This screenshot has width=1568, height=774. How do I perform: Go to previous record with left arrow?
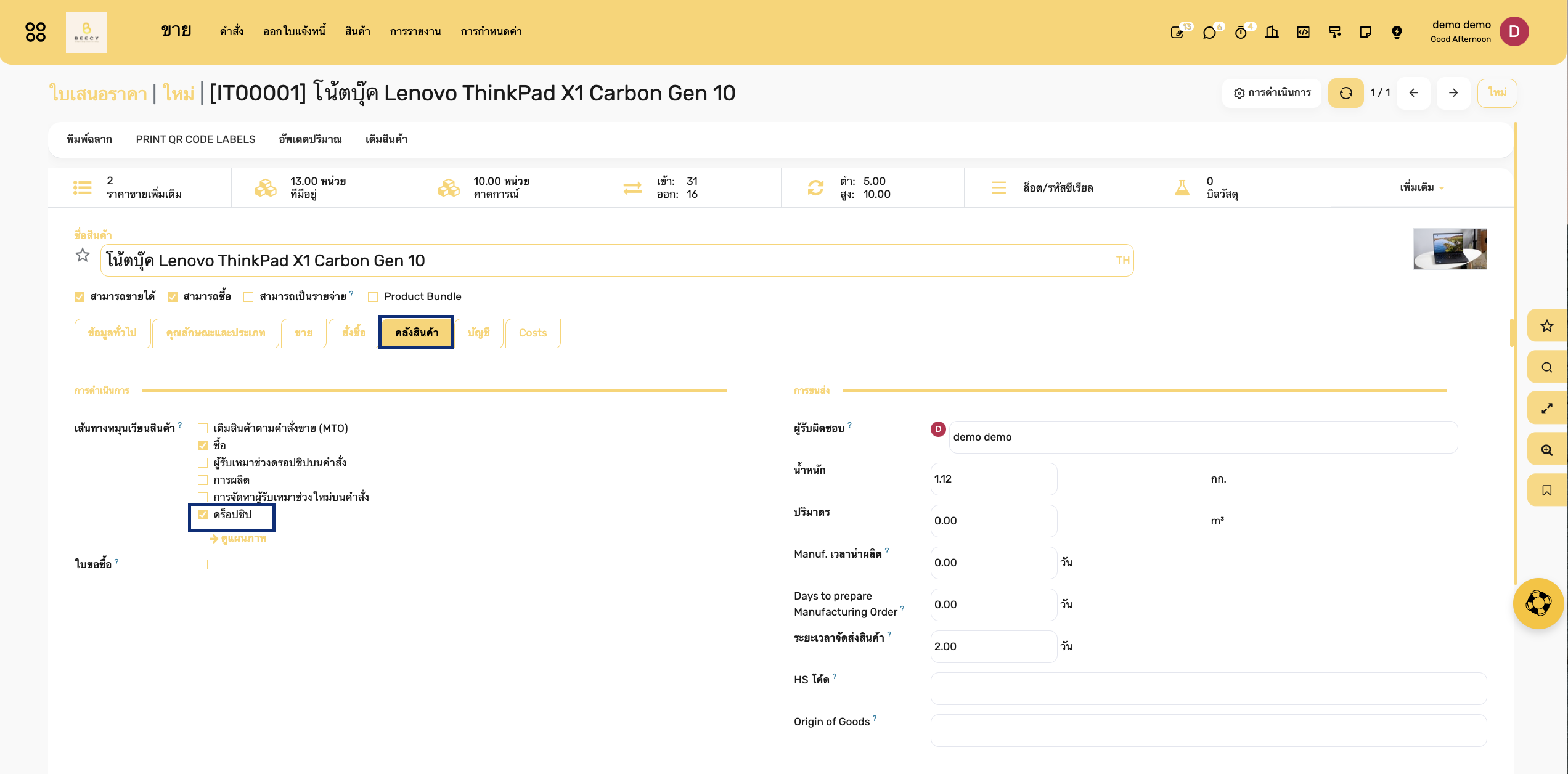[x=1414, y=93]
